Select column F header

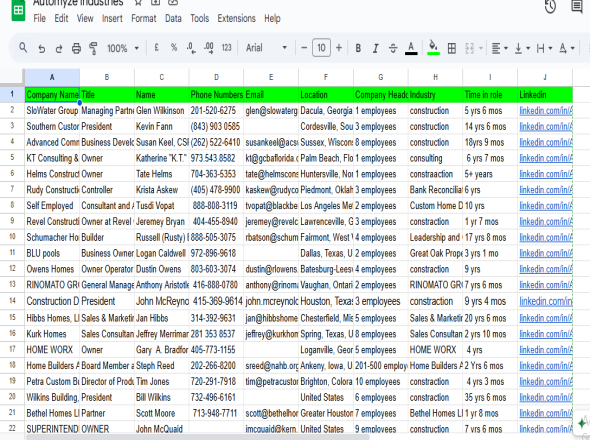point(326,77)
